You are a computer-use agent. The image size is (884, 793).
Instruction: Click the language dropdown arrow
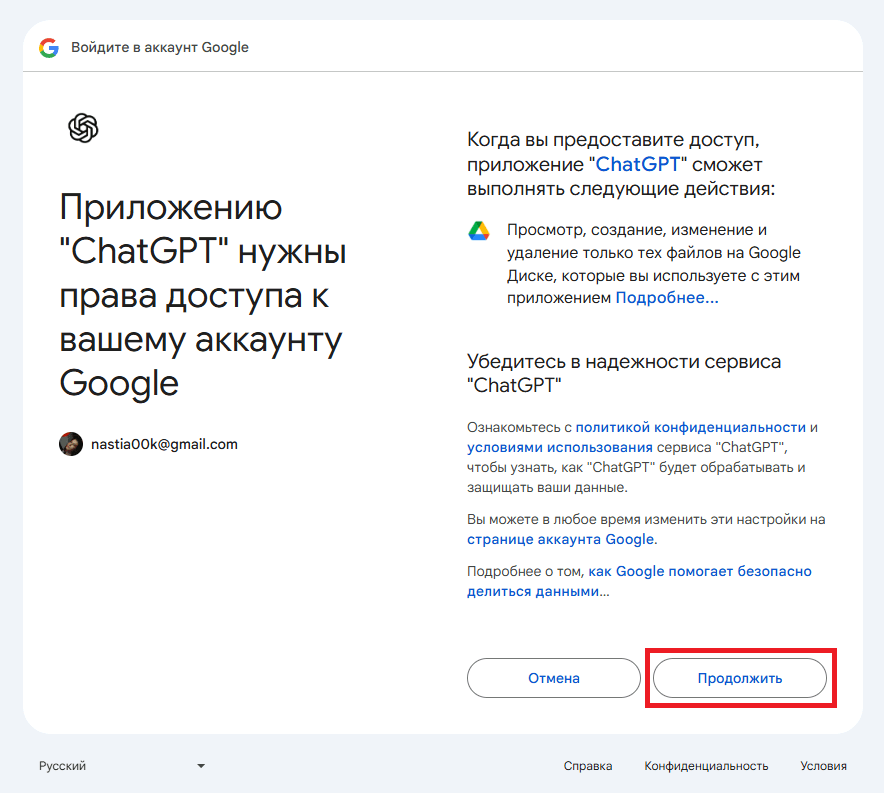coord(201,766)
